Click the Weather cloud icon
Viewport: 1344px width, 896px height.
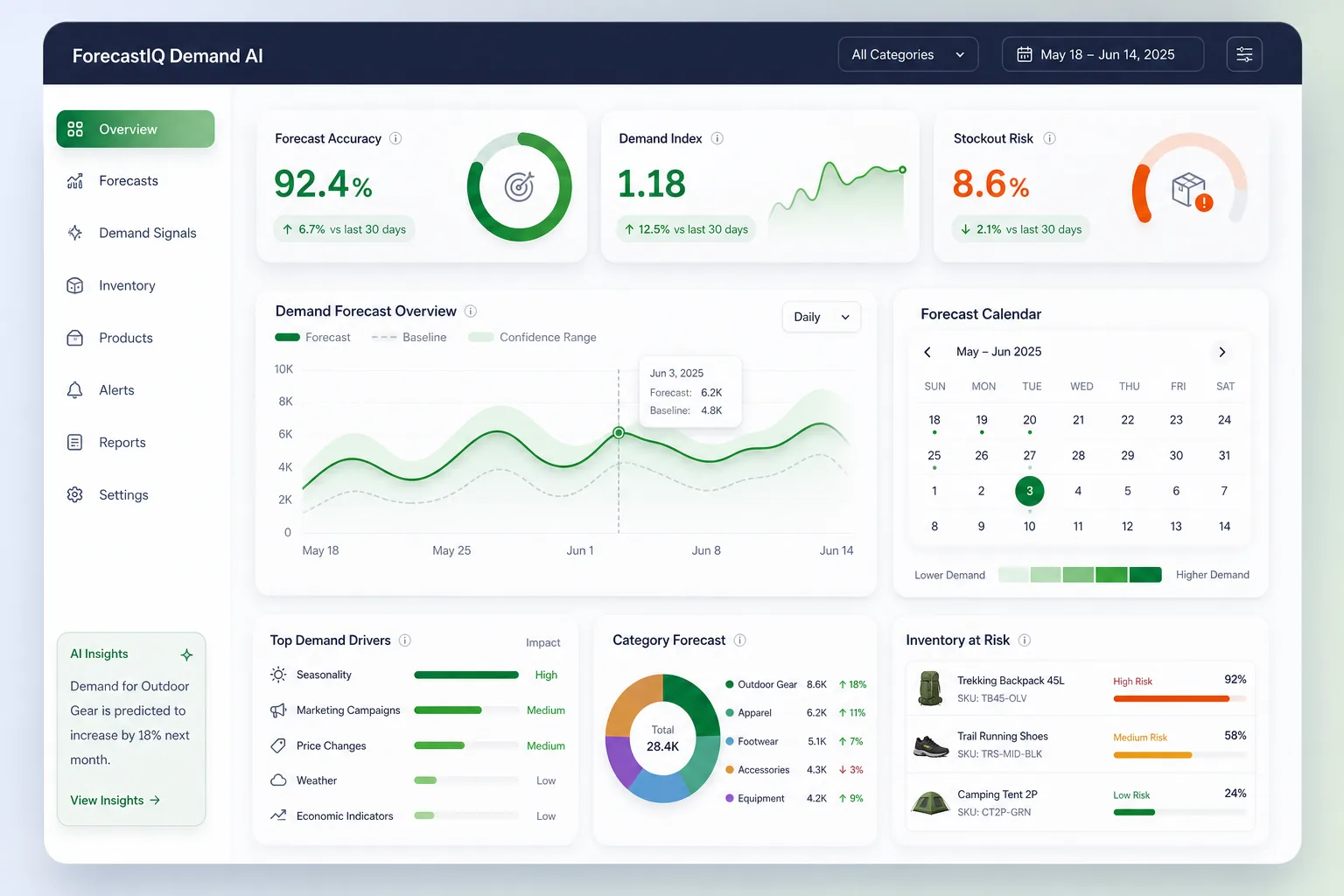click(278, 780)
